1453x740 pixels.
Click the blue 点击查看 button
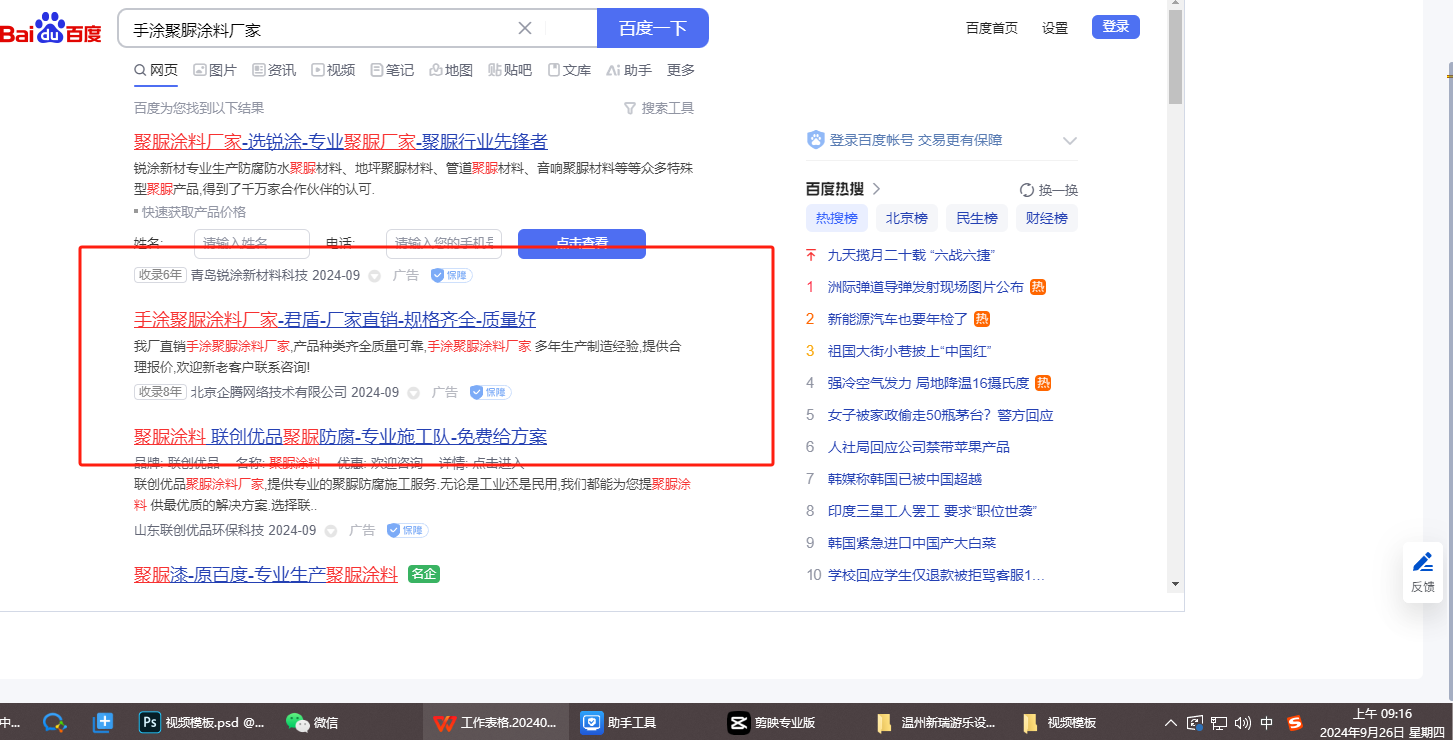point(582,243)
